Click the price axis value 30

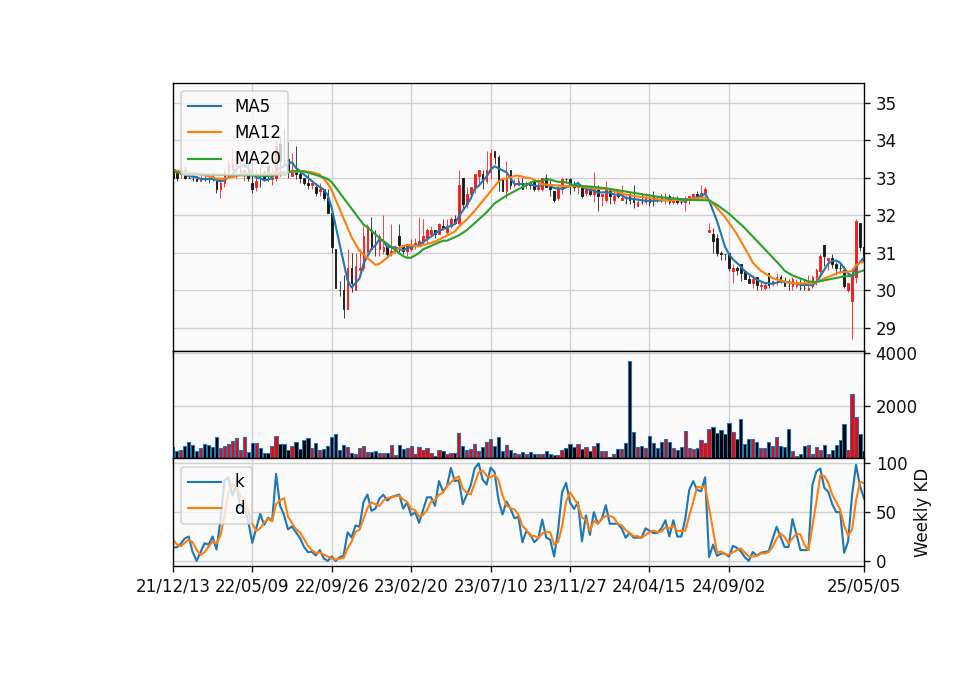(x=886, y=291)
